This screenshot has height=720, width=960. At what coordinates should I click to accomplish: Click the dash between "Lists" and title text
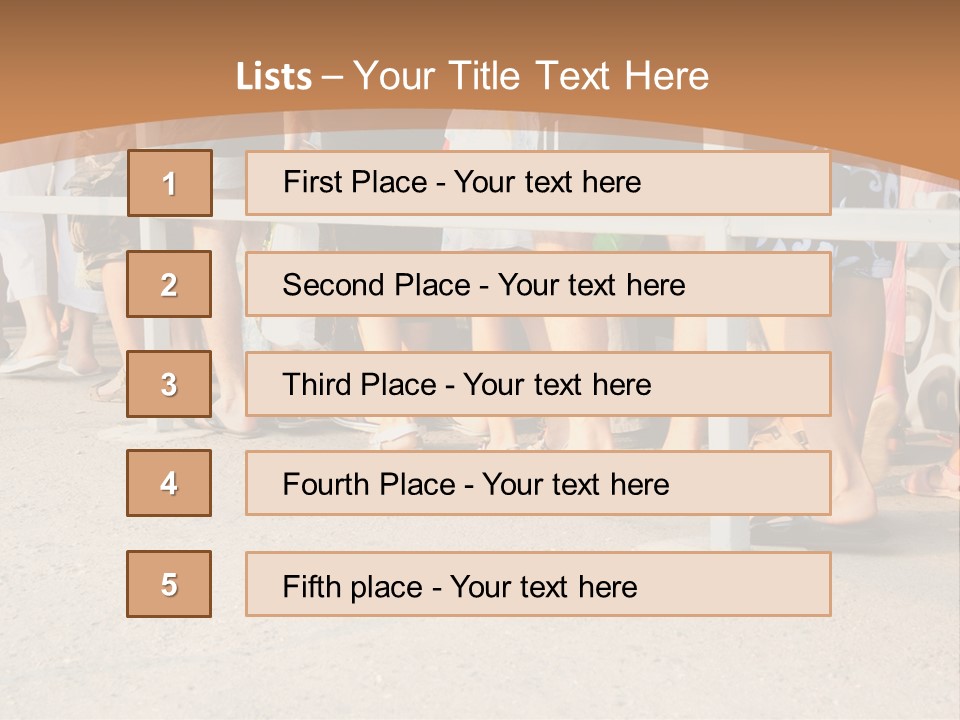click(x=332, y=77)
